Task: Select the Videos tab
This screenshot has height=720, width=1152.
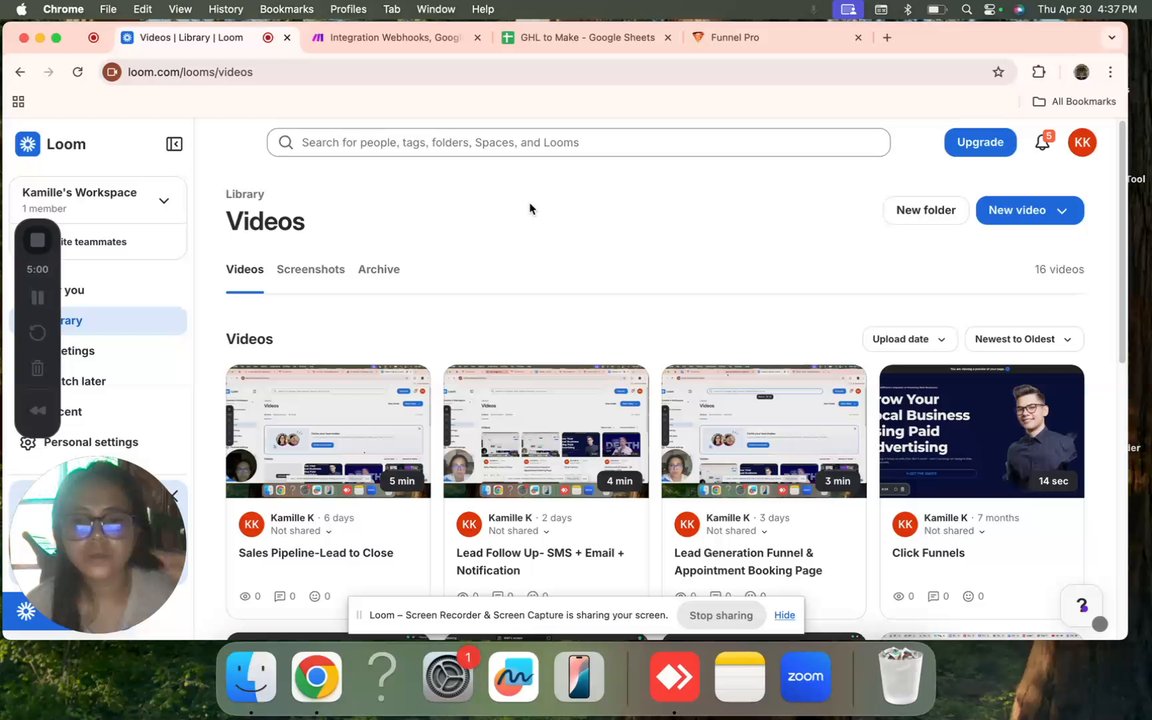Action: coord(245,270)
